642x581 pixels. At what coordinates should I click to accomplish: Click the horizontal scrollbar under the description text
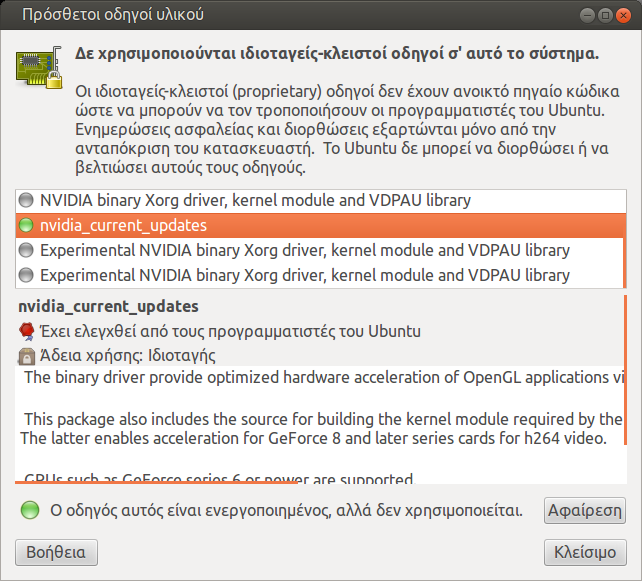point(200,484)
